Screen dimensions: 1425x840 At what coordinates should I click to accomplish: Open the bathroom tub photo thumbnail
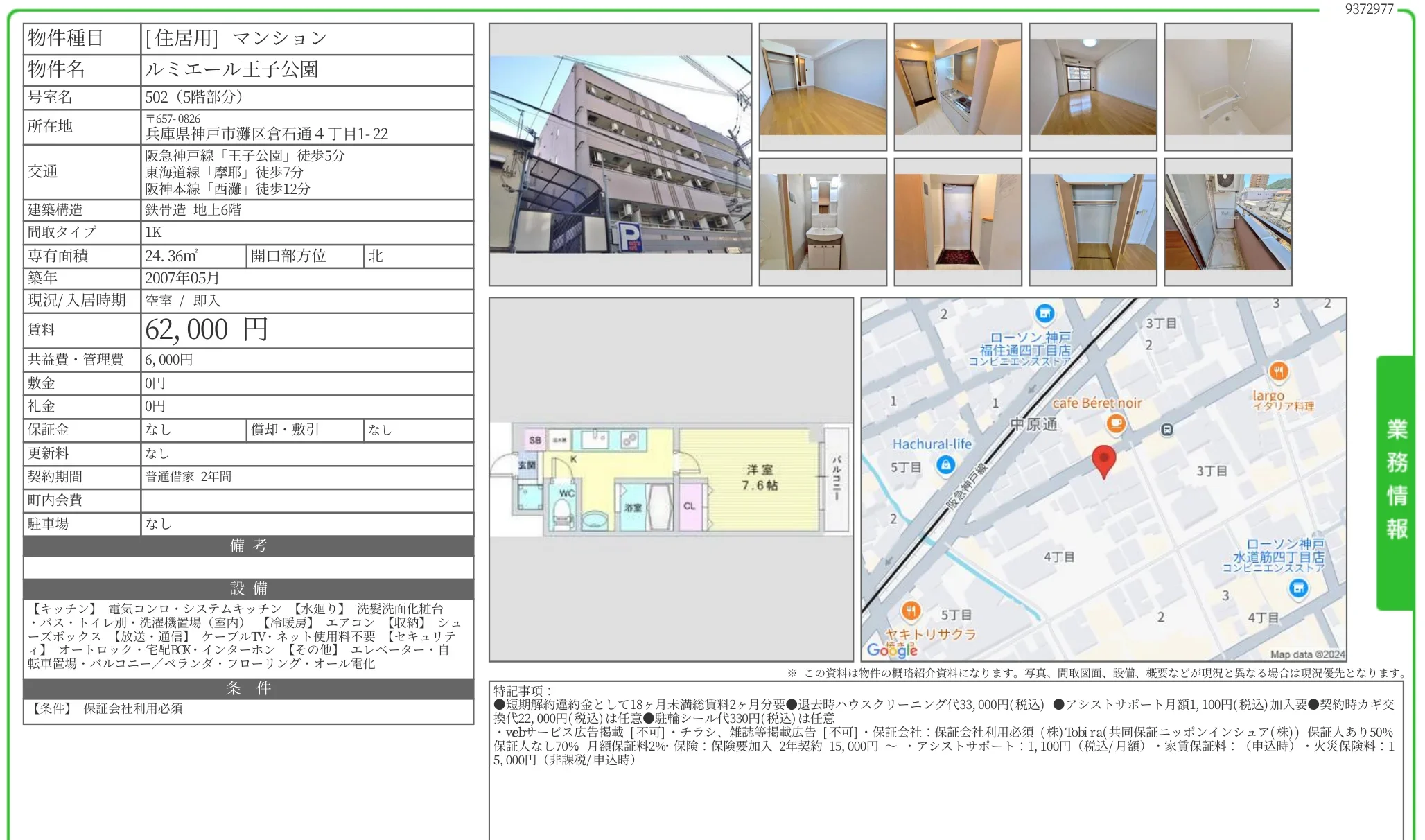click(1227, 87)
